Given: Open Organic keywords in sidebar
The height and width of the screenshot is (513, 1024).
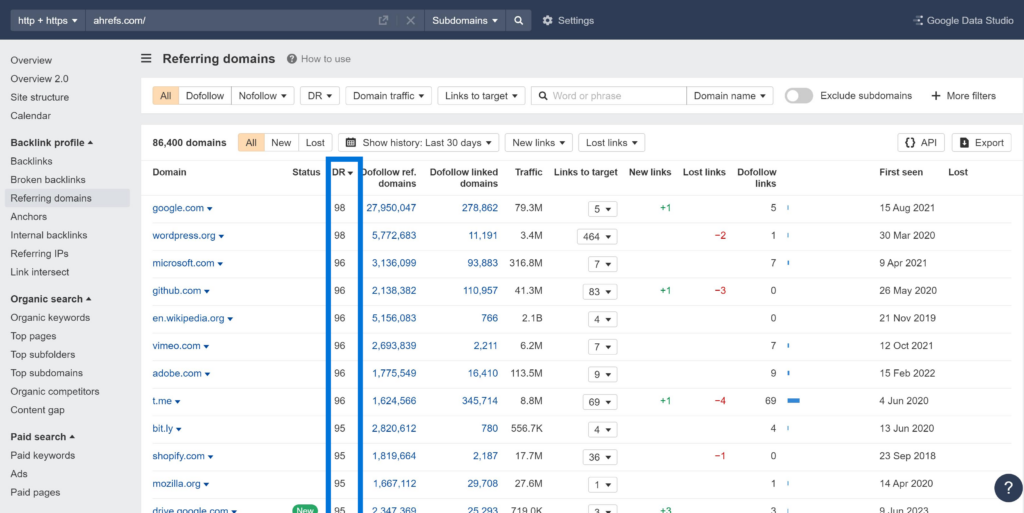Looking at the screenshot, I should [x=50, y=318].
